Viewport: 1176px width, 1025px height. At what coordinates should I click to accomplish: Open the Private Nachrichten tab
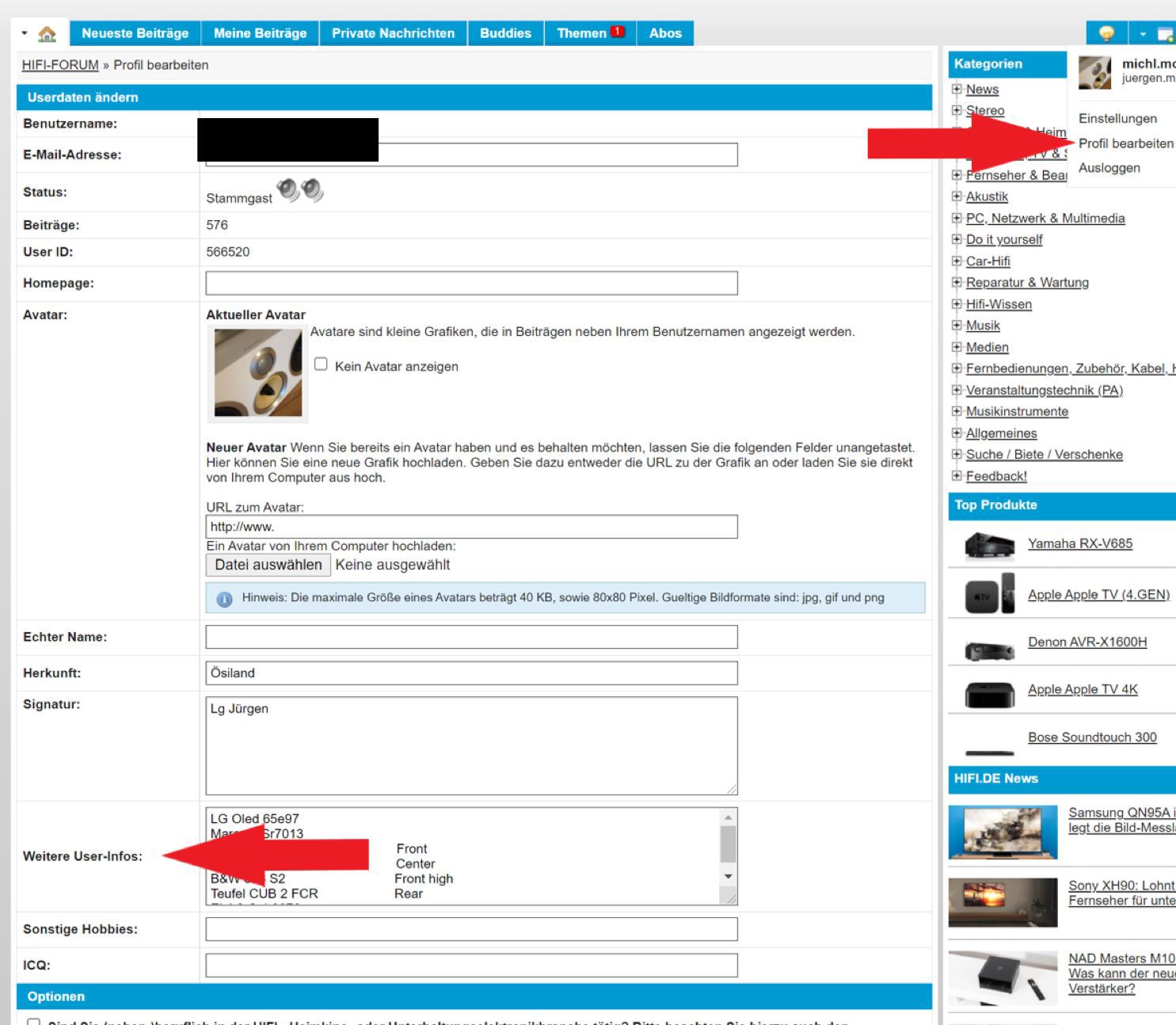pyautogui.click(x=393, y=33)
